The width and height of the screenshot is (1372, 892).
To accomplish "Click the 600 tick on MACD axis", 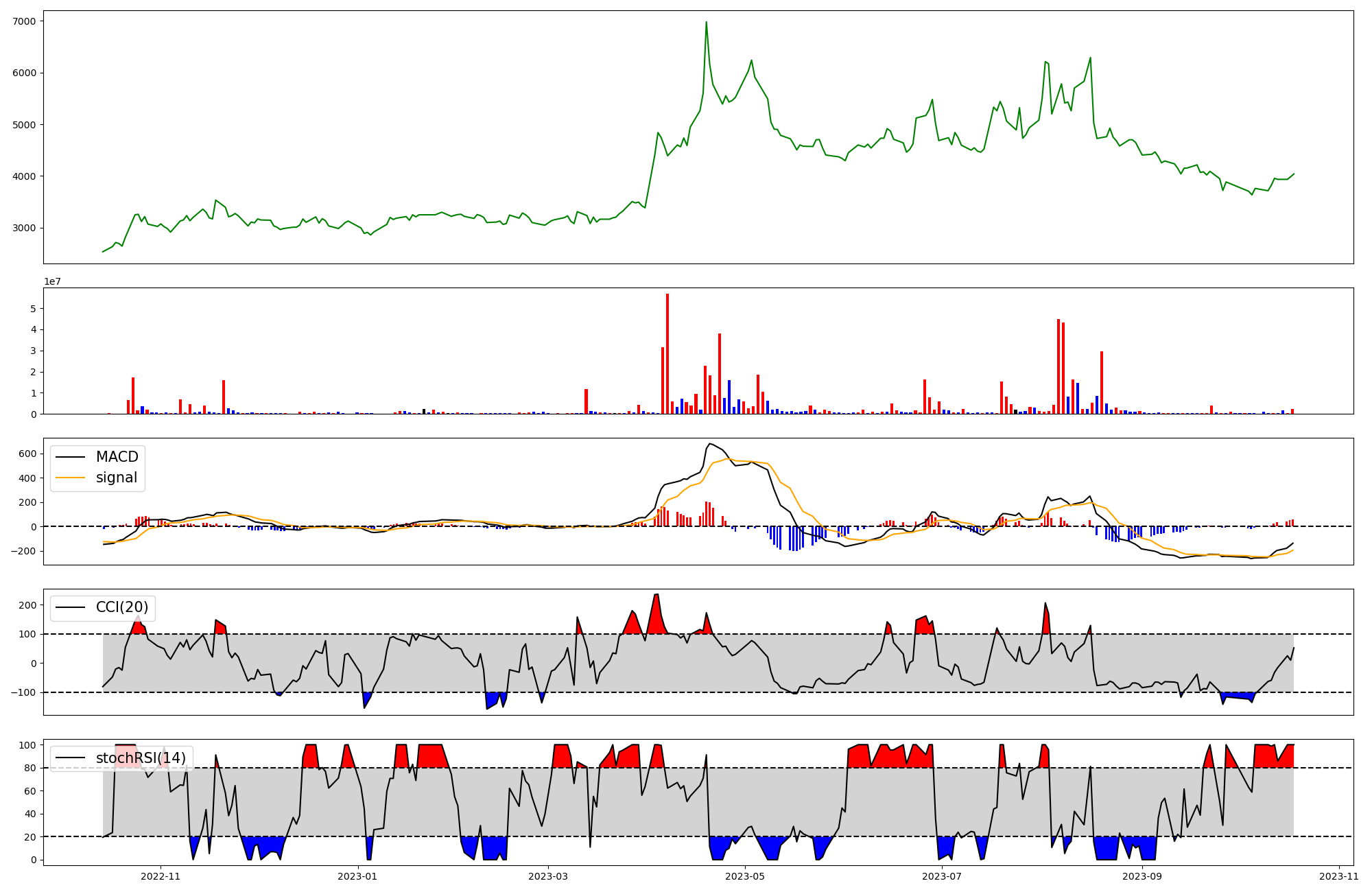I will click(28, 454).
